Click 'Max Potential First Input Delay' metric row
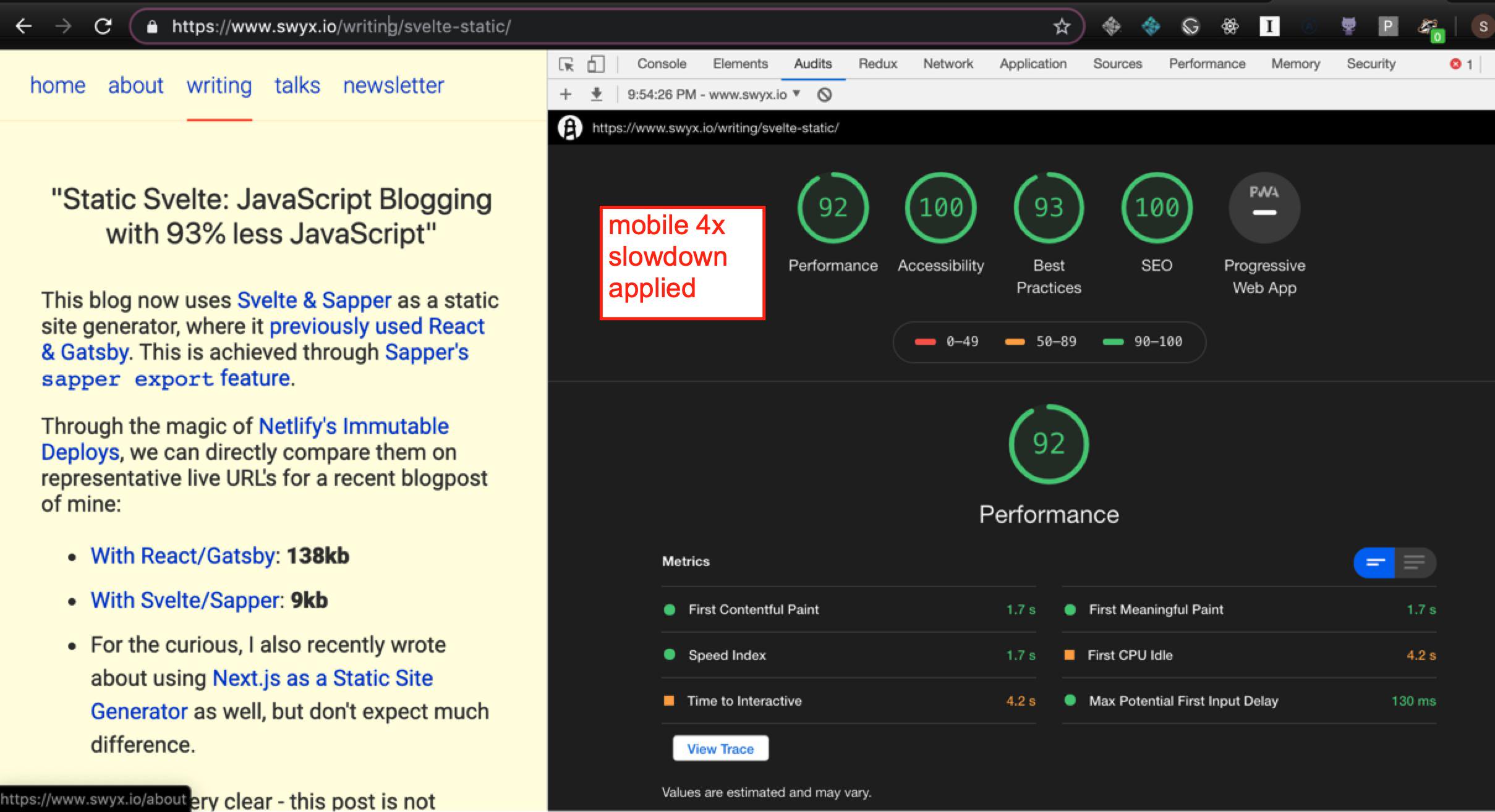The height and width of the screenshot is (812, 1495). pos(1249,701)
